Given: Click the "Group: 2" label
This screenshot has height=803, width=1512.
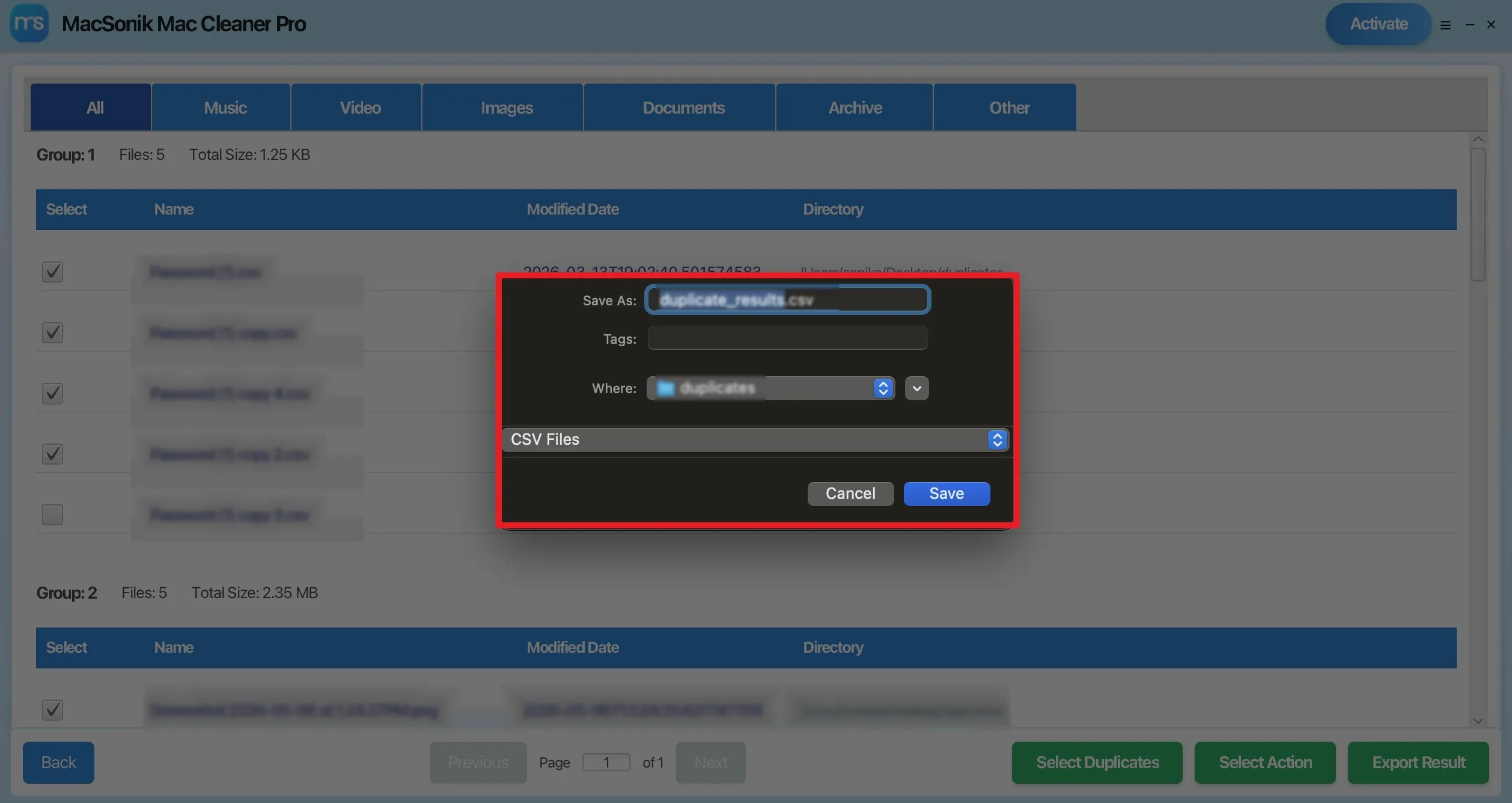Looking at the screenshot, I should click(x=67, y=593).
